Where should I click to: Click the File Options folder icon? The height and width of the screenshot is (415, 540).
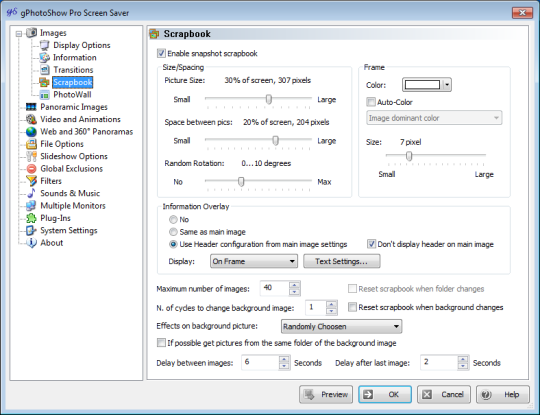click(x=31, y=144)
